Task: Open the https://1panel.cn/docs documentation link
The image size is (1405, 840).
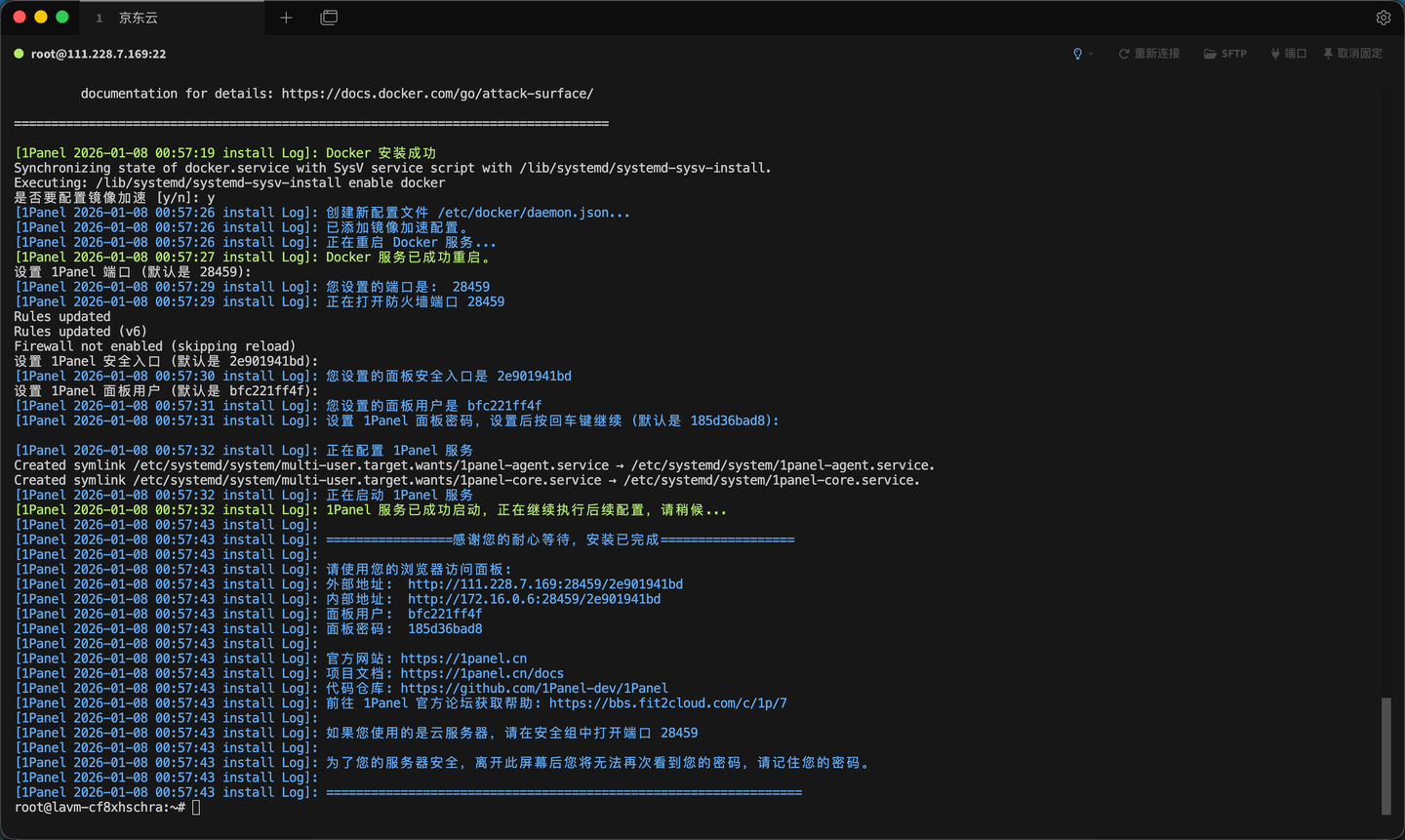Action: click(482, 673)
